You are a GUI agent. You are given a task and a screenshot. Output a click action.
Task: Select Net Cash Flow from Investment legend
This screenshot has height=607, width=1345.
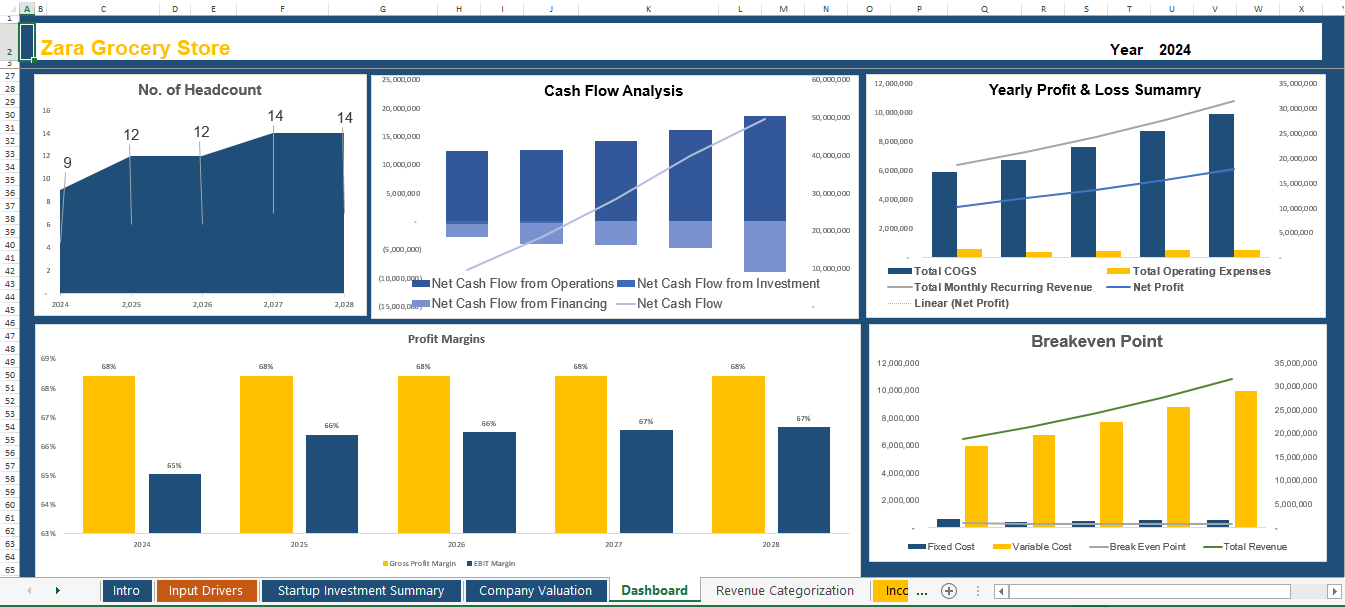click(x=719, y=284)
